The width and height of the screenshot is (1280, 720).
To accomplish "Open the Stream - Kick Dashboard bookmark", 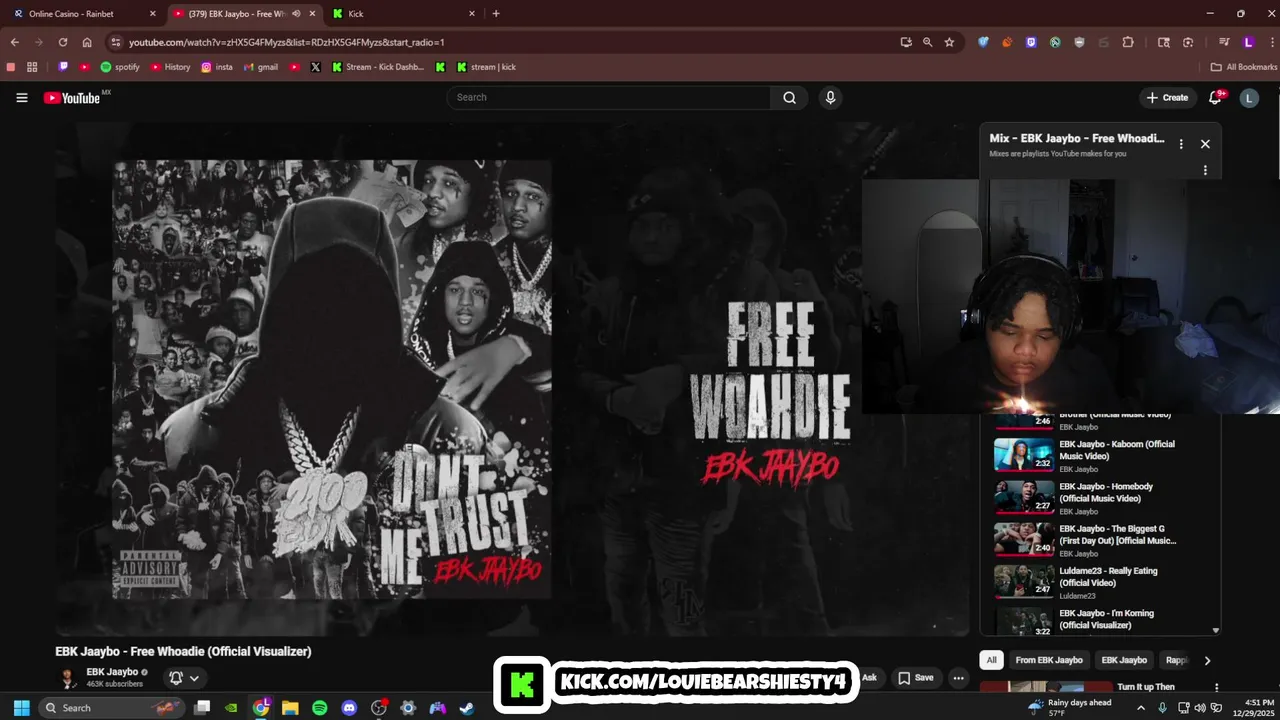I will 378,67.
